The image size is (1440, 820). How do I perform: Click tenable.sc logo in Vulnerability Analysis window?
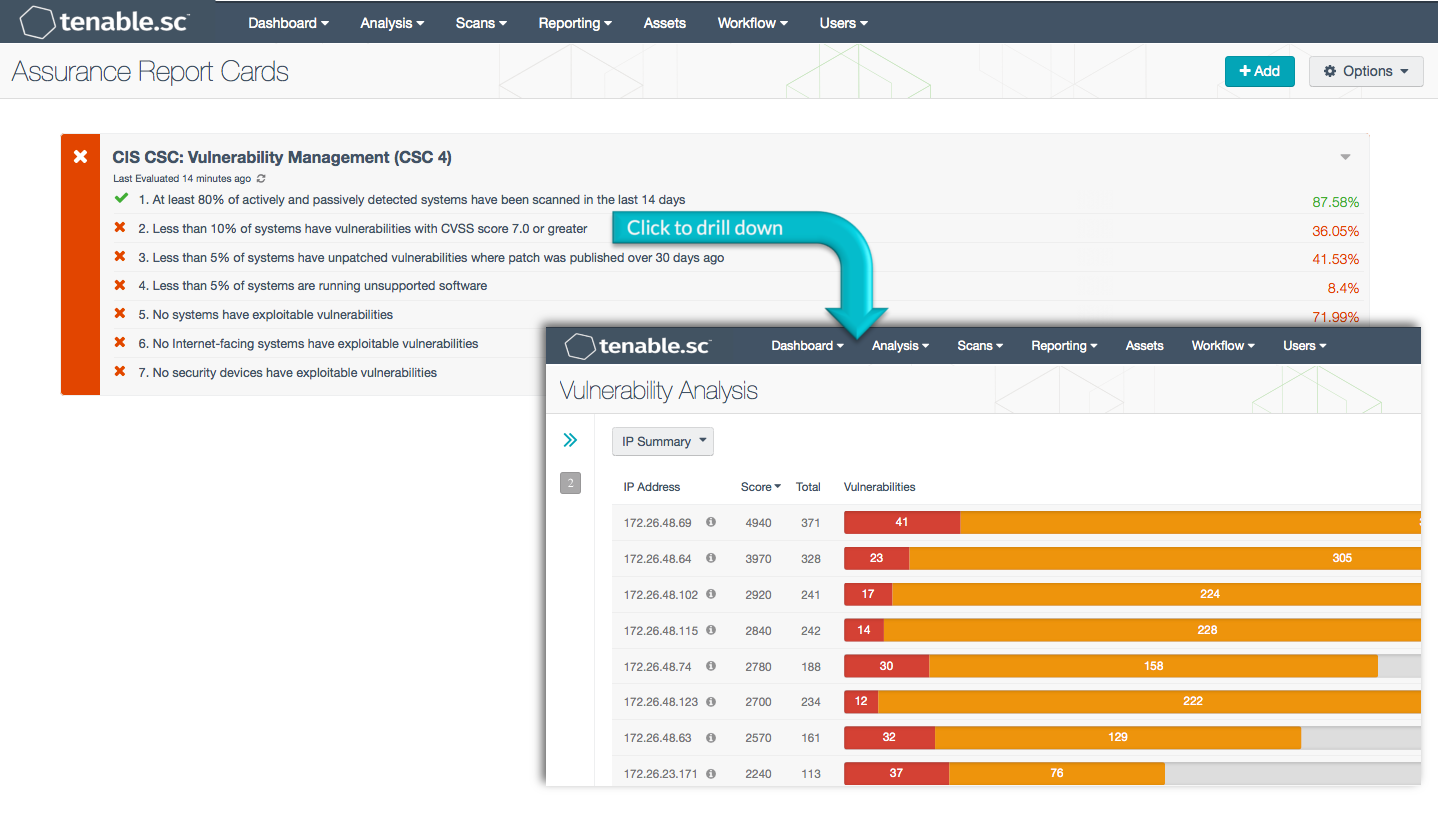click(x=638, y=346)
